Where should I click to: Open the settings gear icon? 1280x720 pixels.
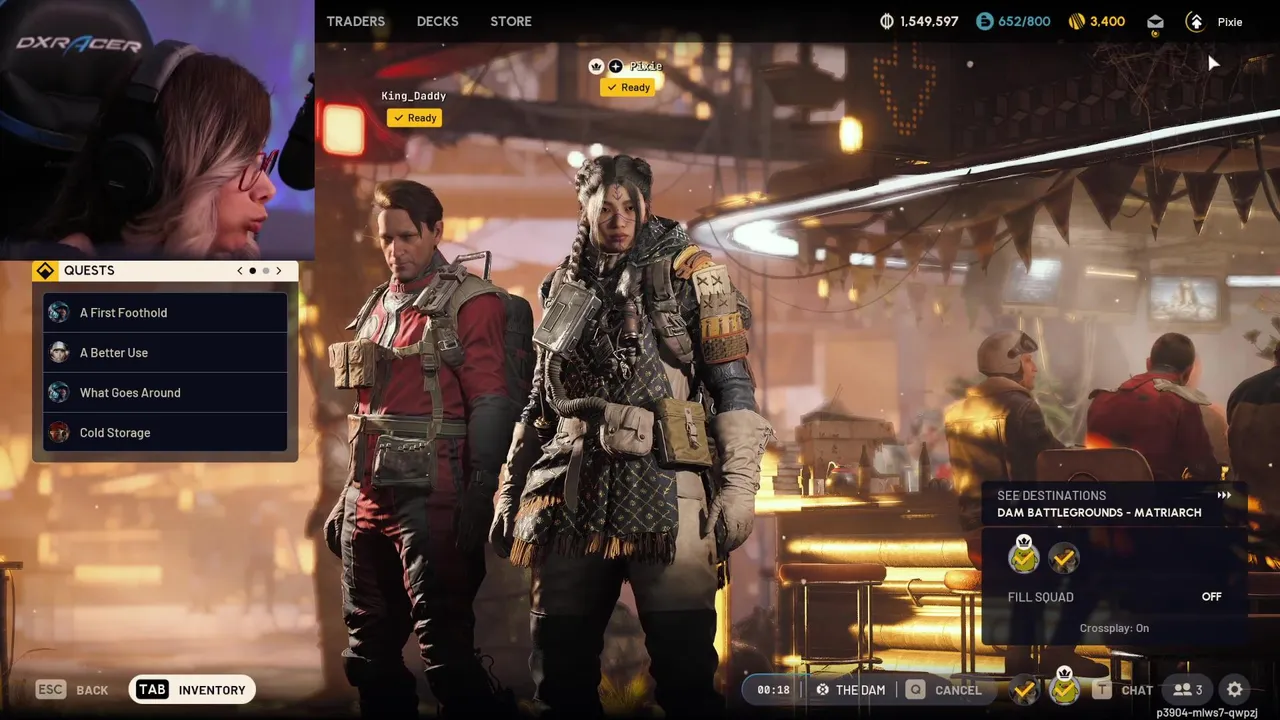pyautogui.click(x=1235, y=690)
